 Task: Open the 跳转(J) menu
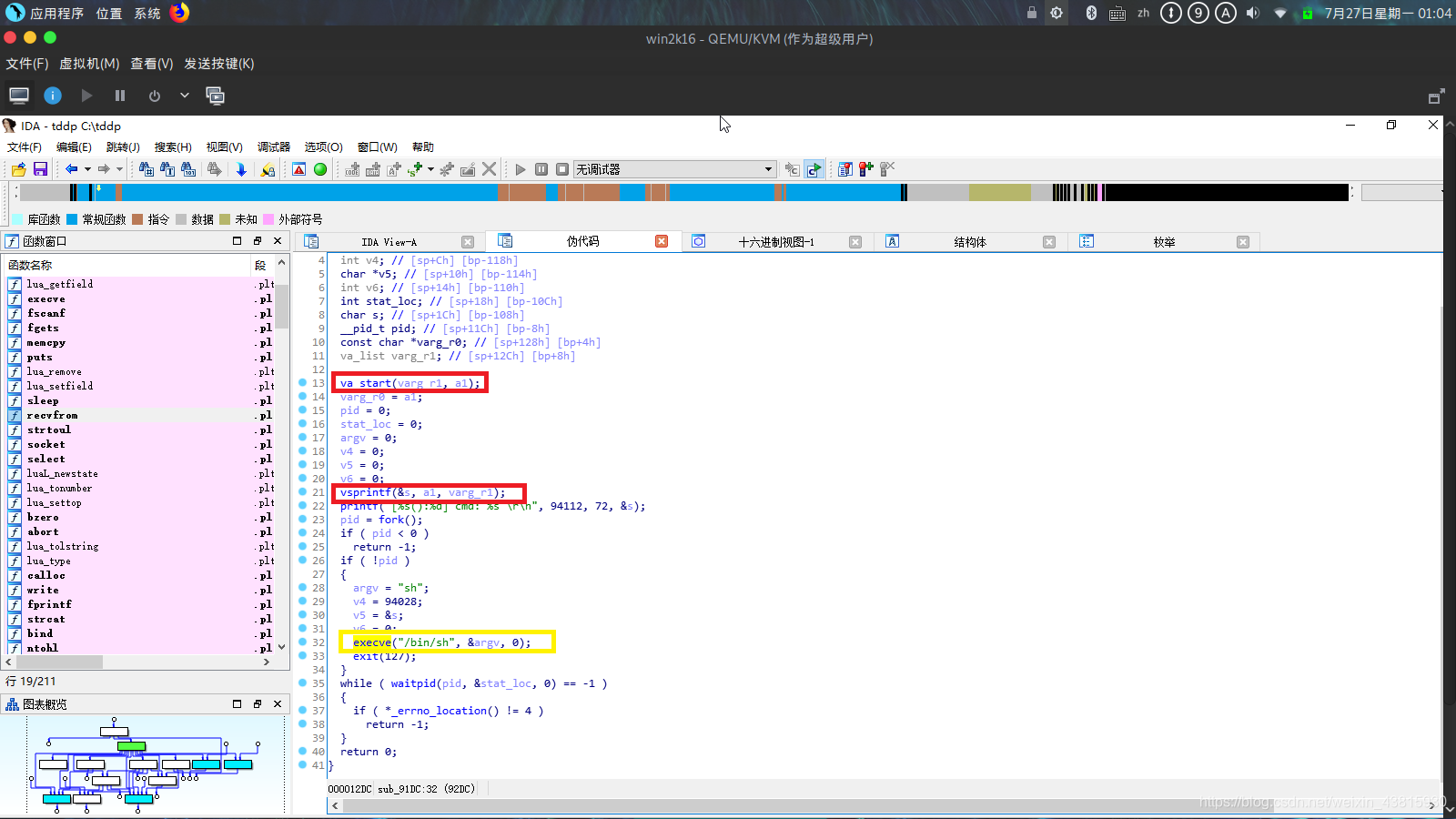tap(123, 147)
